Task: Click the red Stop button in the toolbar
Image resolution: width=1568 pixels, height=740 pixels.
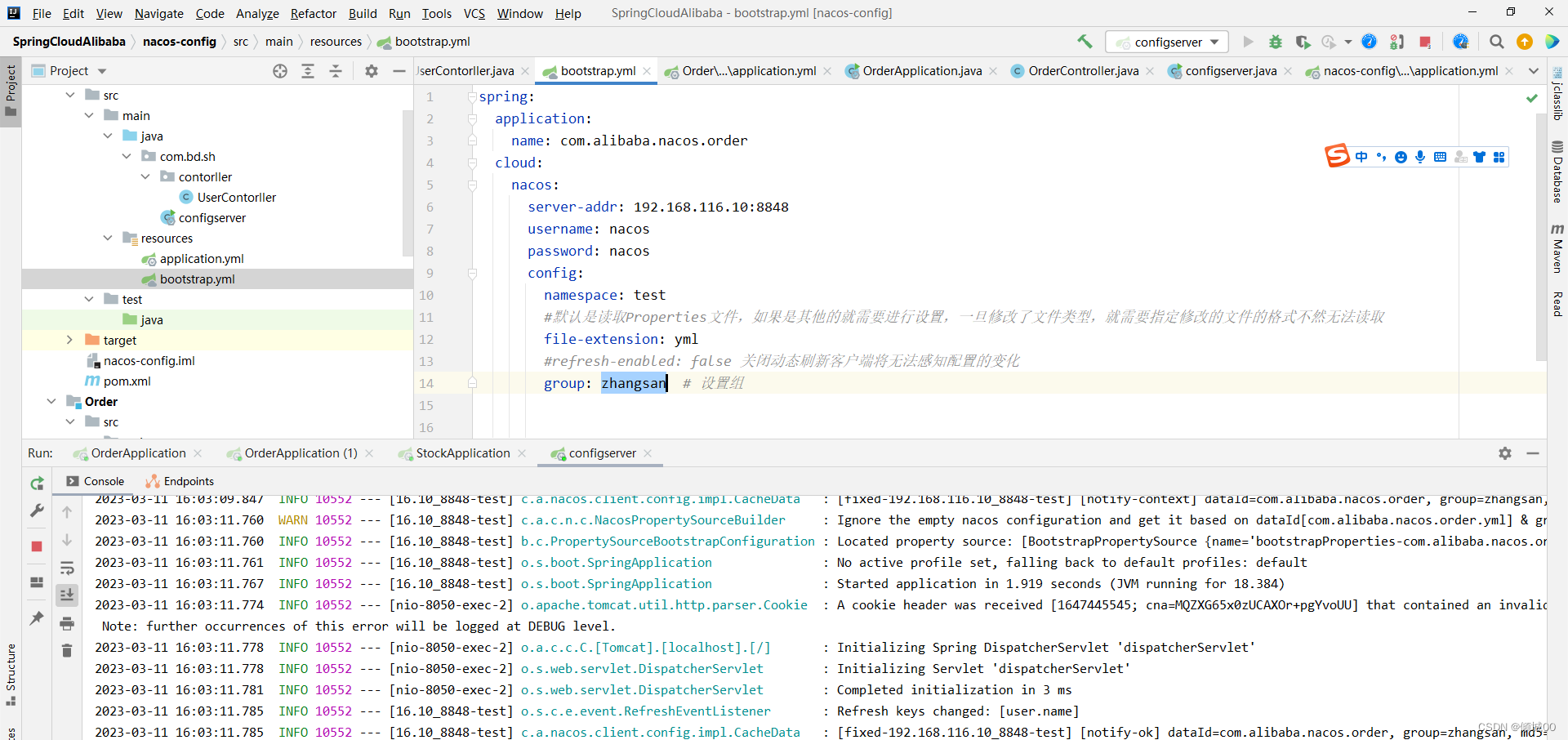Action: pyautogui.click(x=1425, y=42)
